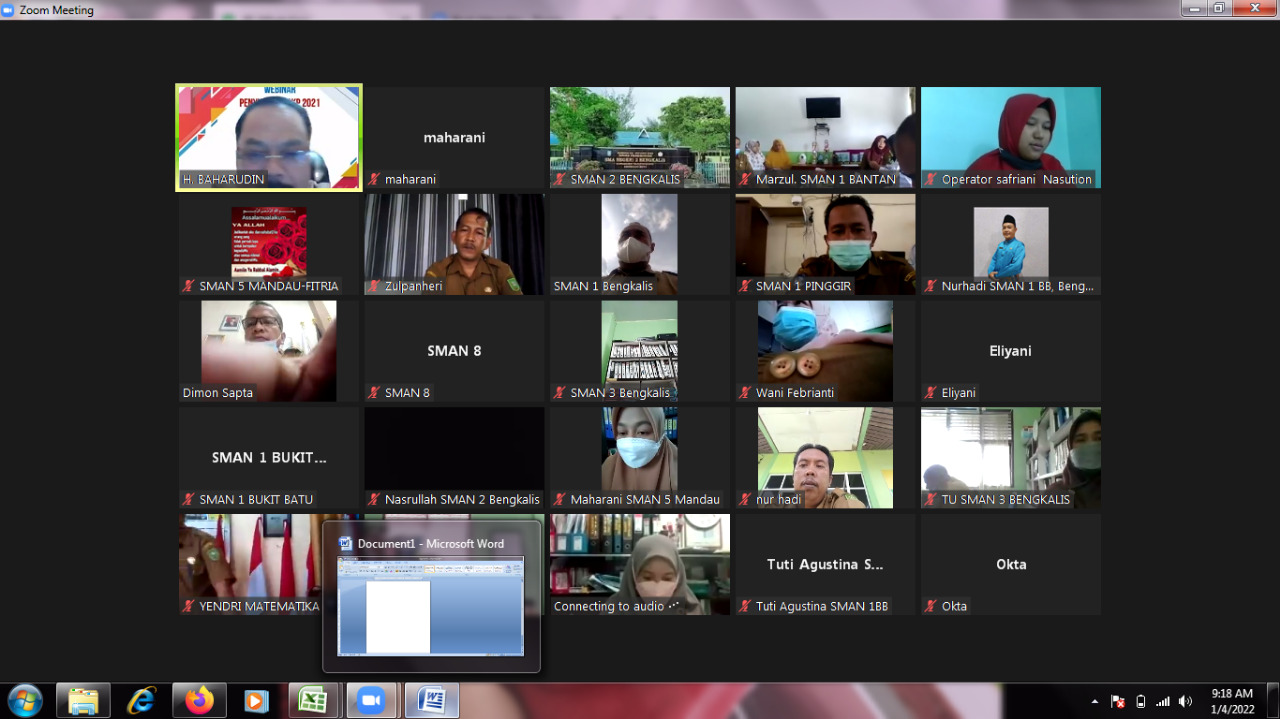The image size is (1280, 719).
Task: Open the clock showing 9:18 AM
Action: 1231,701
